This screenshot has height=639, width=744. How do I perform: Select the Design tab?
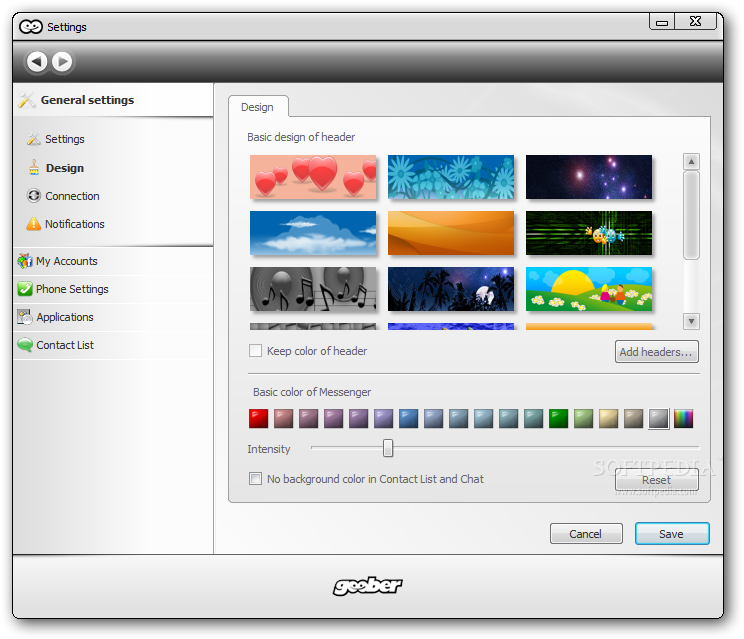tap(258, 107)
